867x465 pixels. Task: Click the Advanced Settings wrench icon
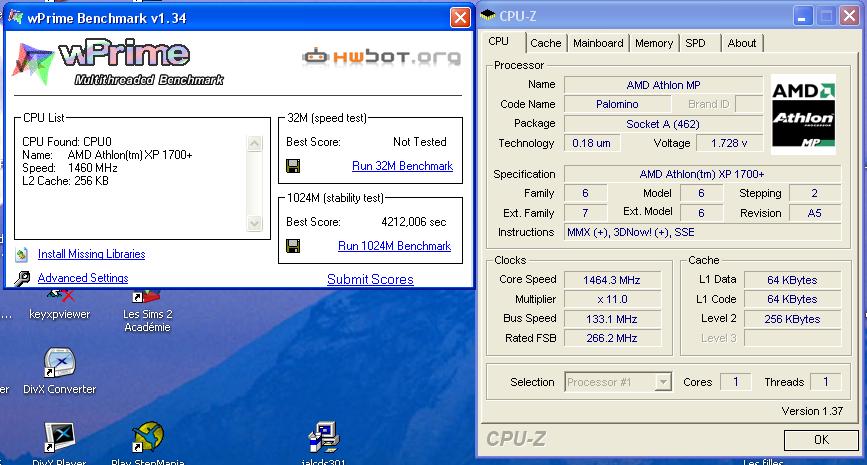click(x=22, y=278)
